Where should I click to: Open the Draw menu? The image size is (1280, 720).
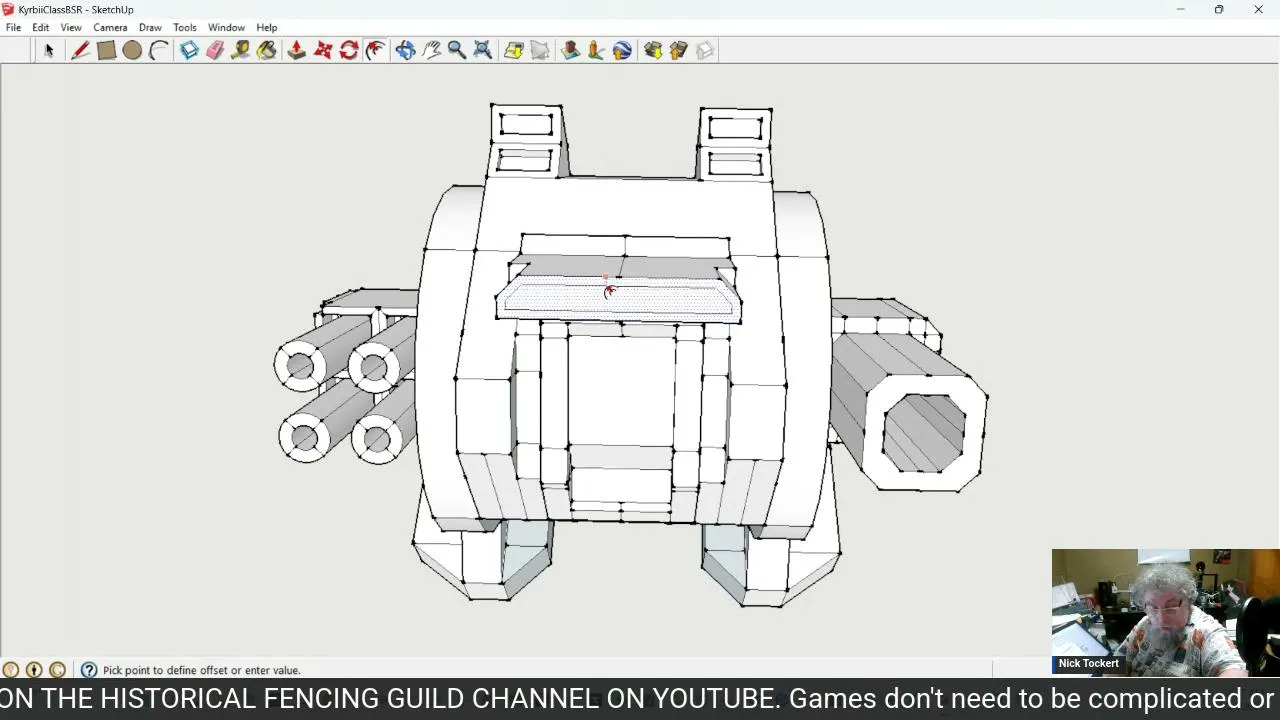150,27
